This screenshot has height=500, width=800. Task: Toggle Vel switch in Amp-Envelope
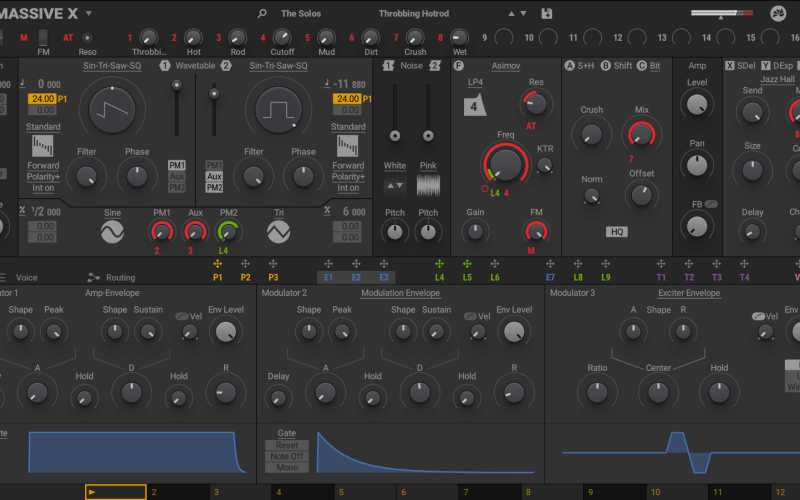point(182,316)
